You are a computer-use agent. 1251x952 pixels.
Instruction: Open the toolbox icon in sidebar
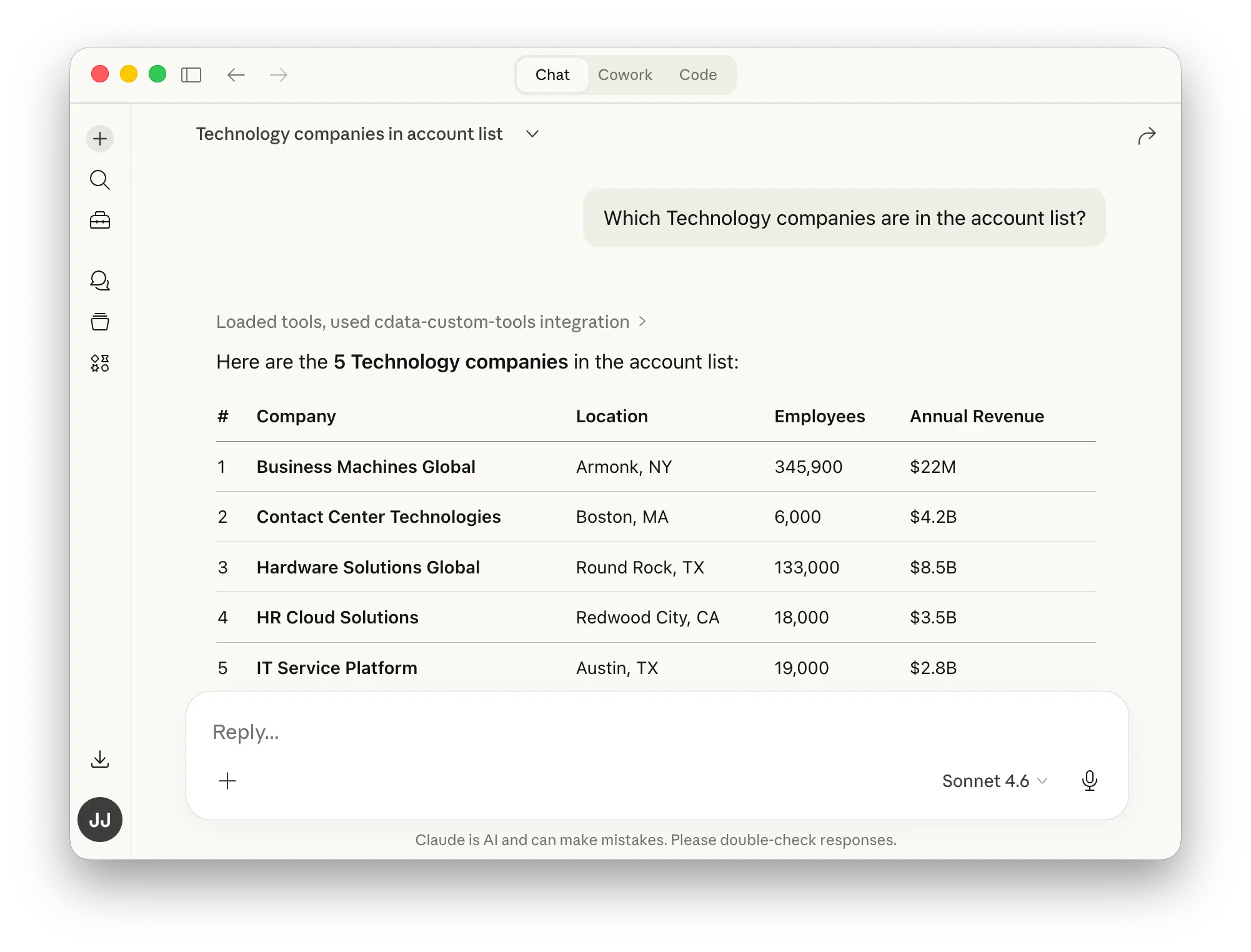point(100,221)
